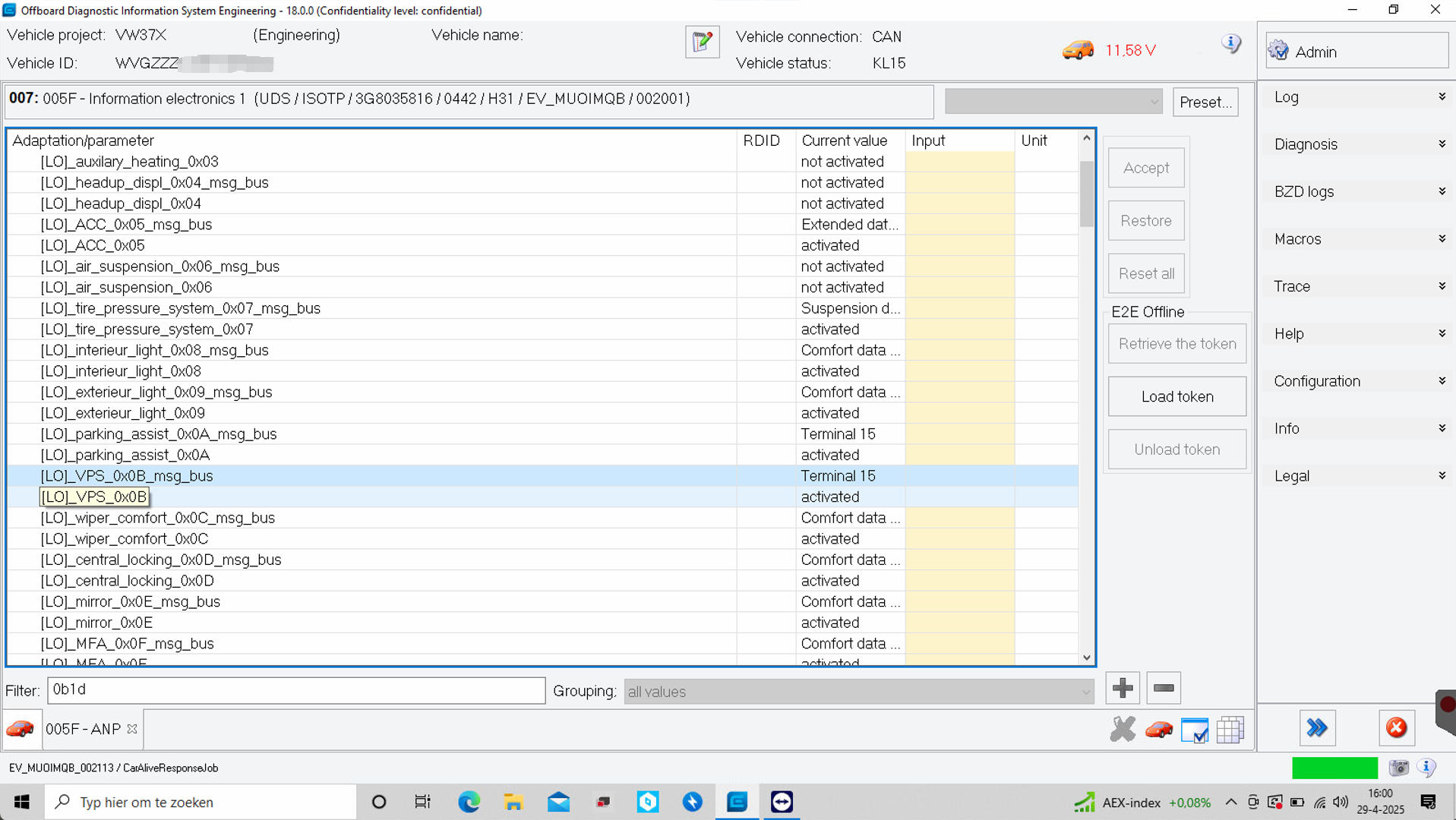Viewport: 1456px width, 820px height.
Task: Expand the Legal panel
Action: 1358,476
